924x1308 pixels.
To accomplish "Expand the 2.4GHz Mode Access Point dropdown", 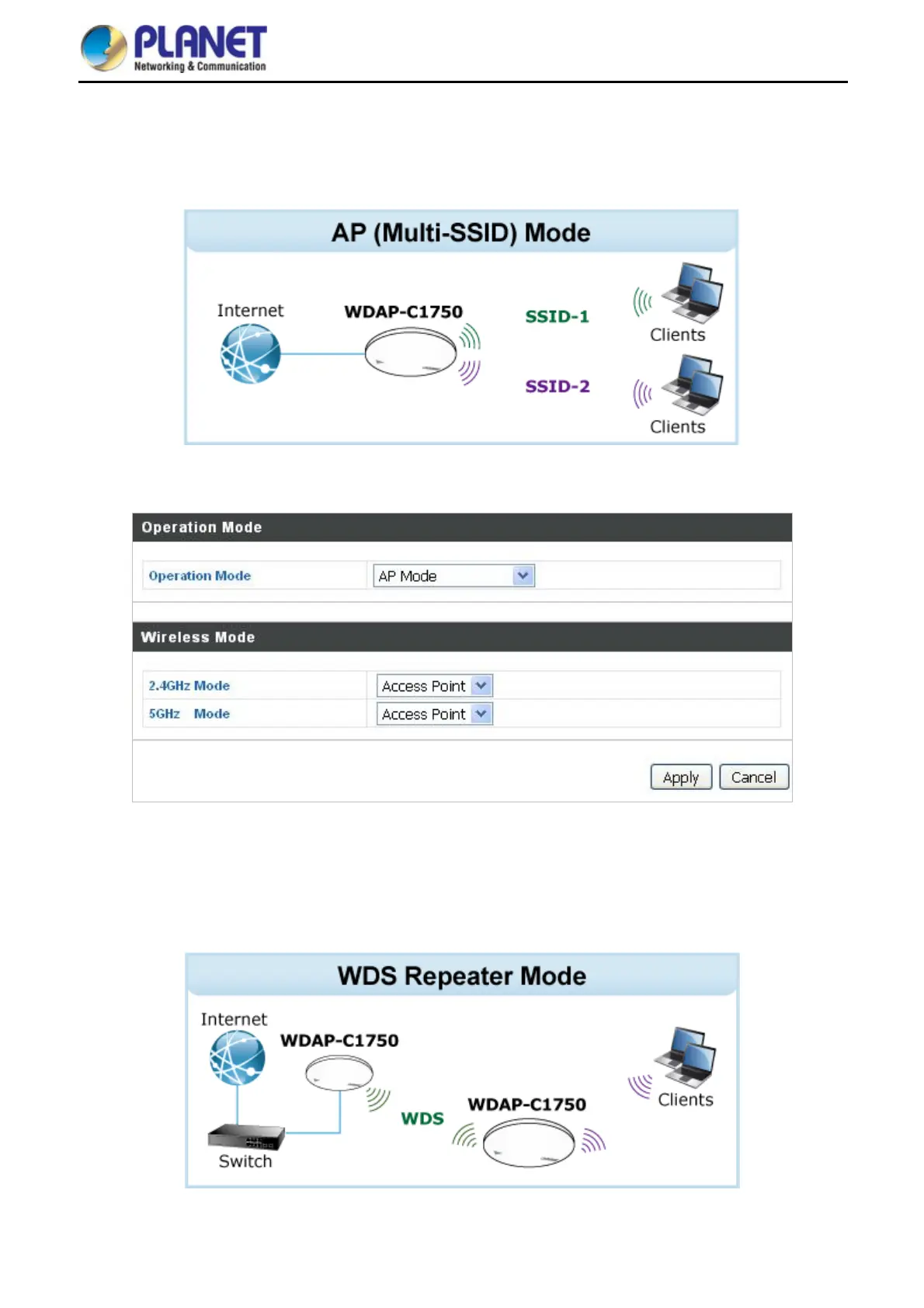I will click(435, 686).
